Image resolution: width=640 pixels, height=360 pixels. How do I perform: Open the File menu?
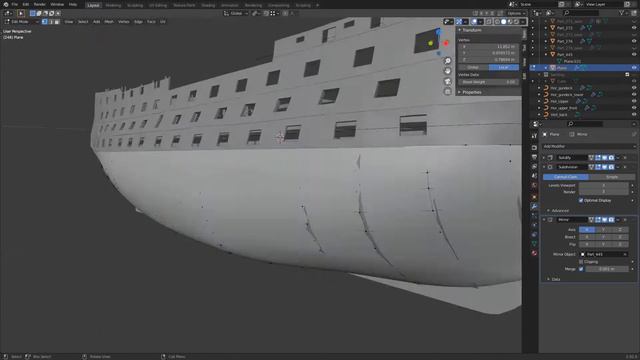(x=15, y=4)
